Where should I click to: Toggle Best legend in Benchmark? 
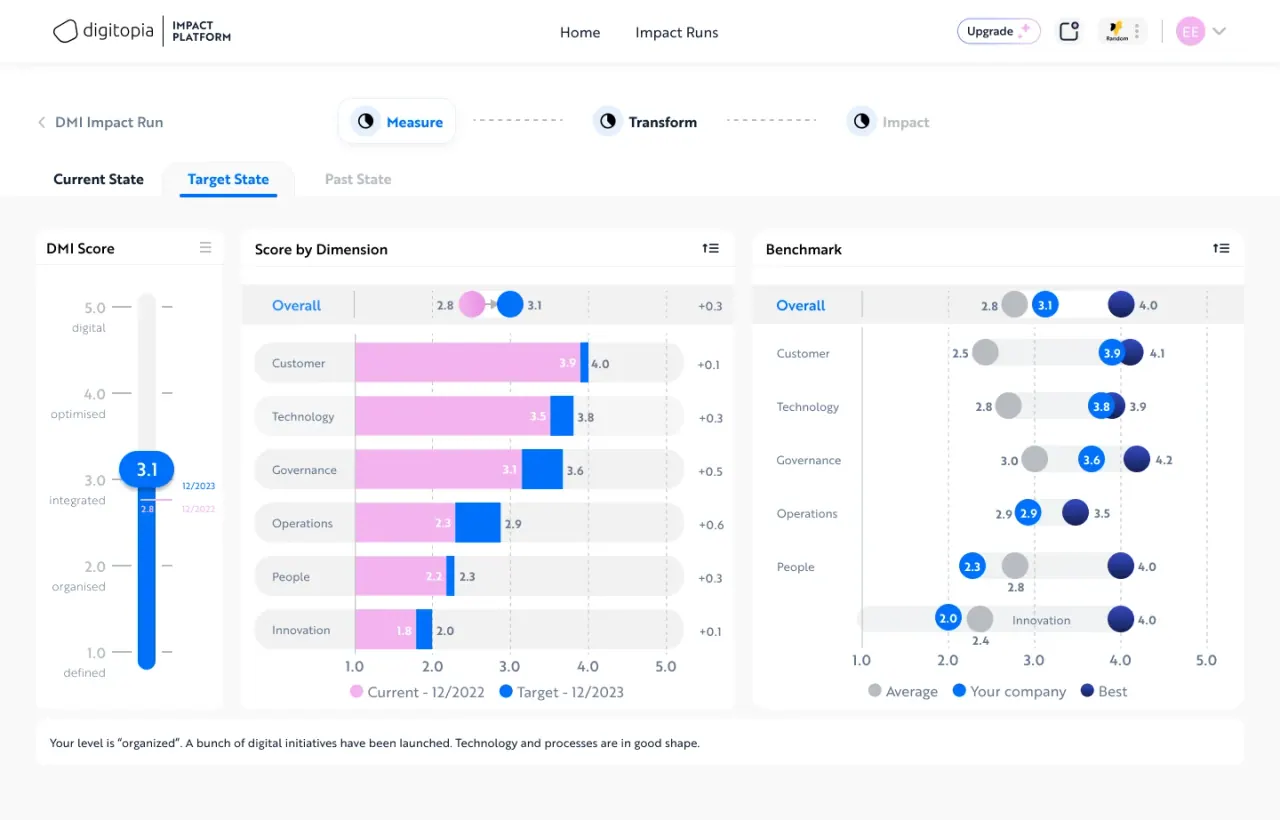coord(1104,691)
